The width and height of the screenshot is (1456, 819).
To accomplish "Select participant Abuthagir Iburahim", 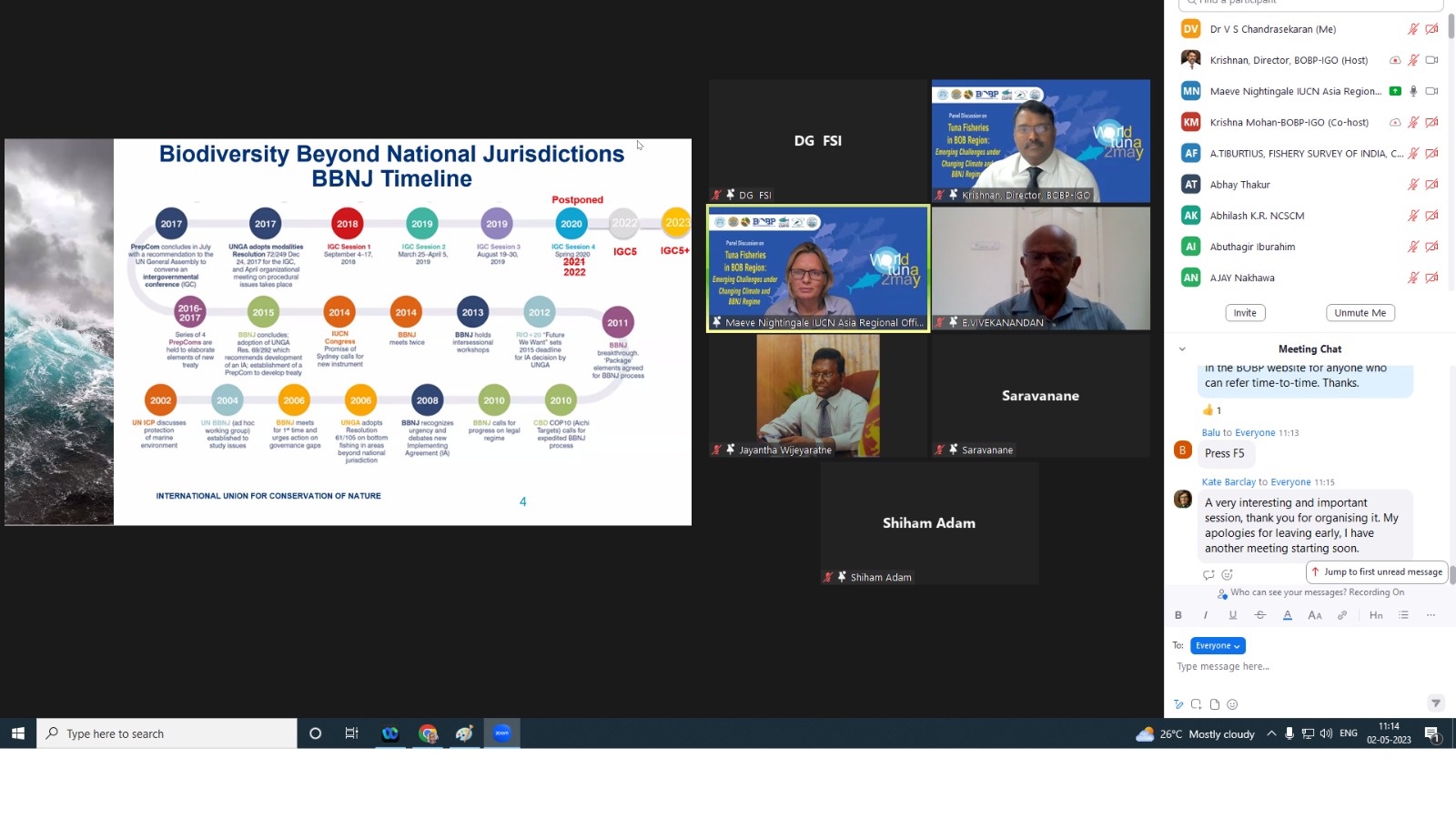I will coord(1310,247).
